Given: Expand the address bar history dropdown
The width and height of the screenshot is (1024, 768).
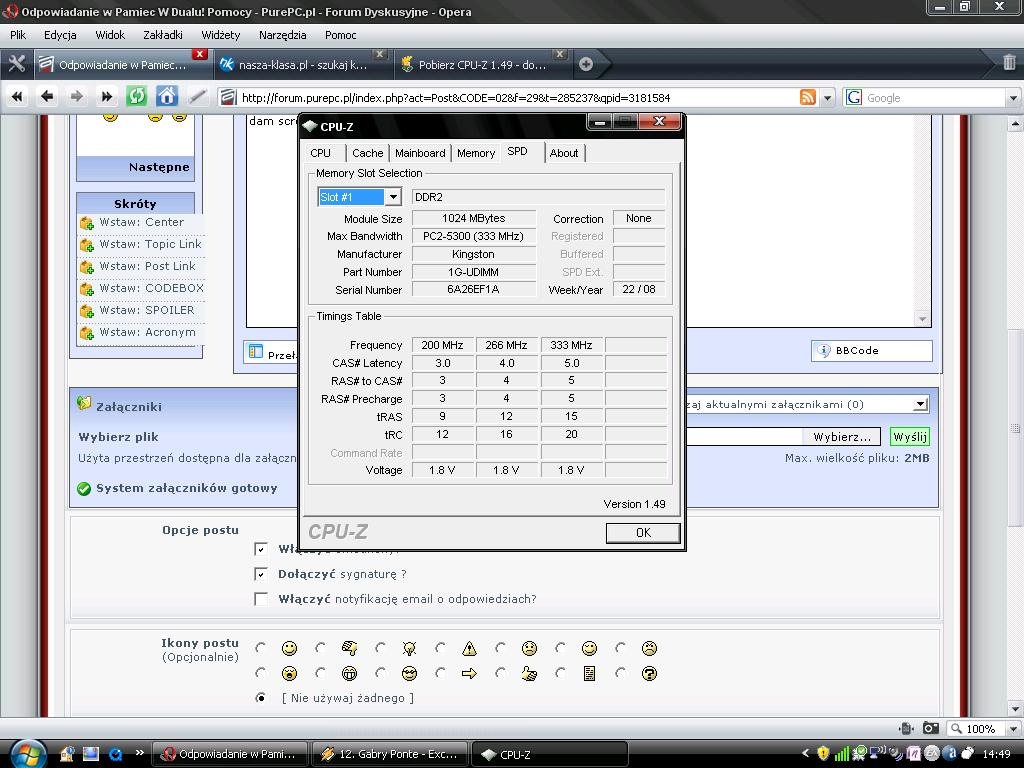Looking at the screenshot, I should (x=827, y=98).
